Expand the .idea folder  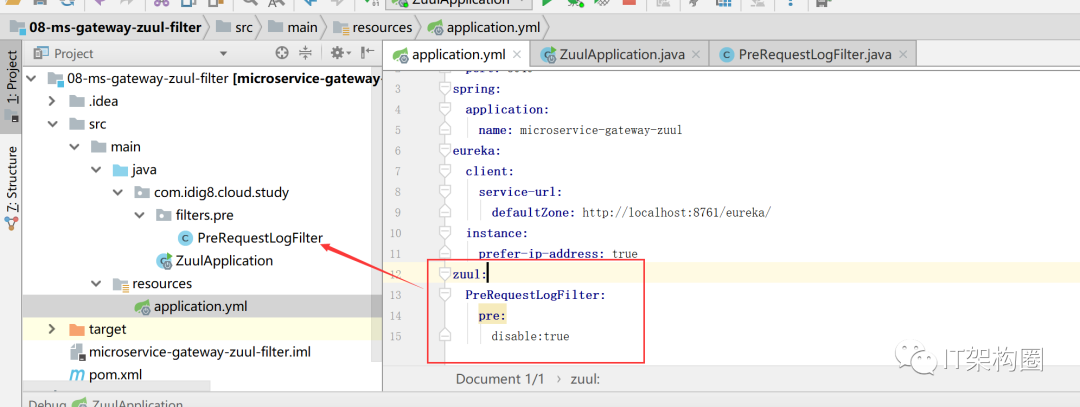(x=52, y=101)
